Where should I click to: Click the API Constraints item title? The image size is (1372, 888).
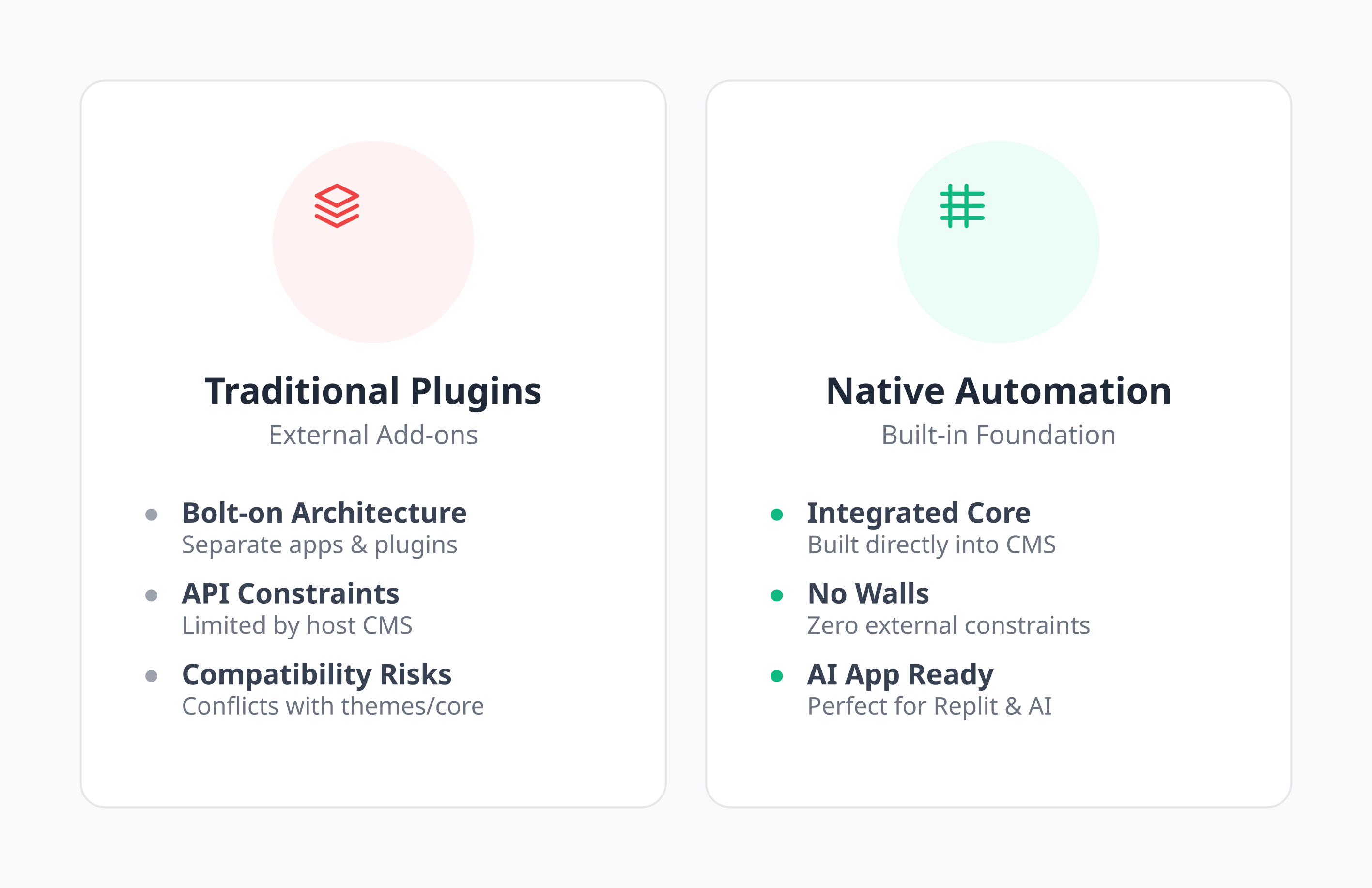click(x=291, y=593)
